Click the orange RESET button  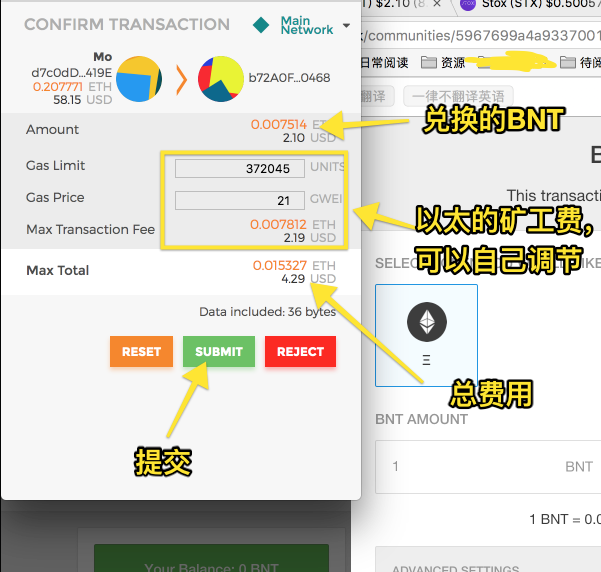coord(141,352)
